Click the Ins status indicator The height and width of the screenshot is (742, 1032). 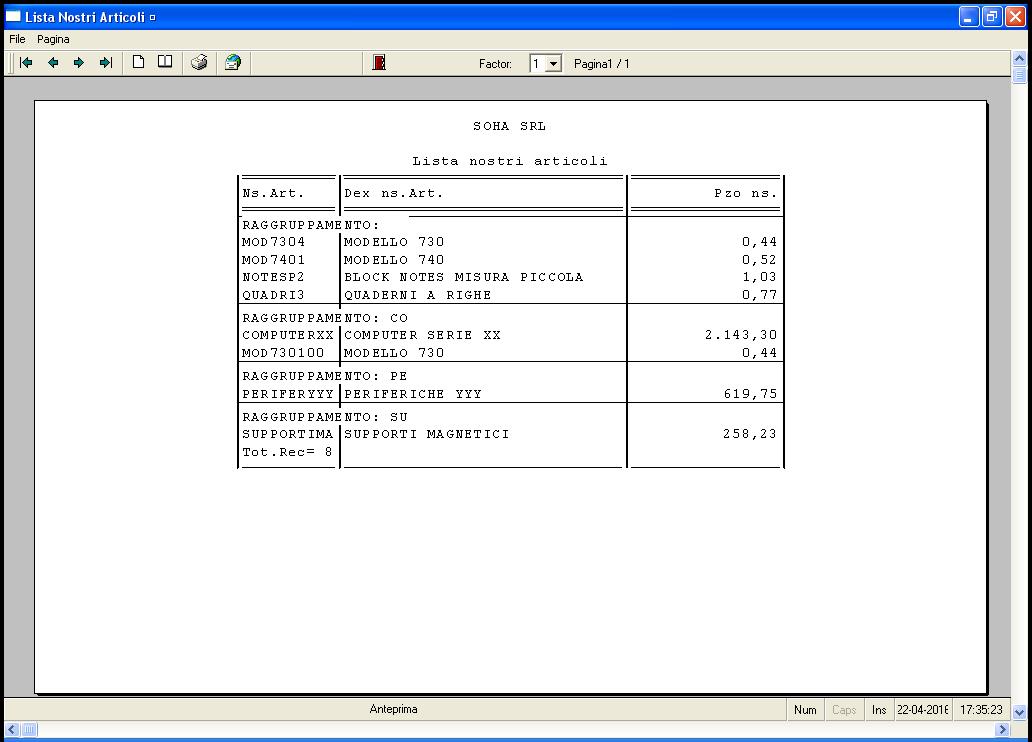coord(879,710)
